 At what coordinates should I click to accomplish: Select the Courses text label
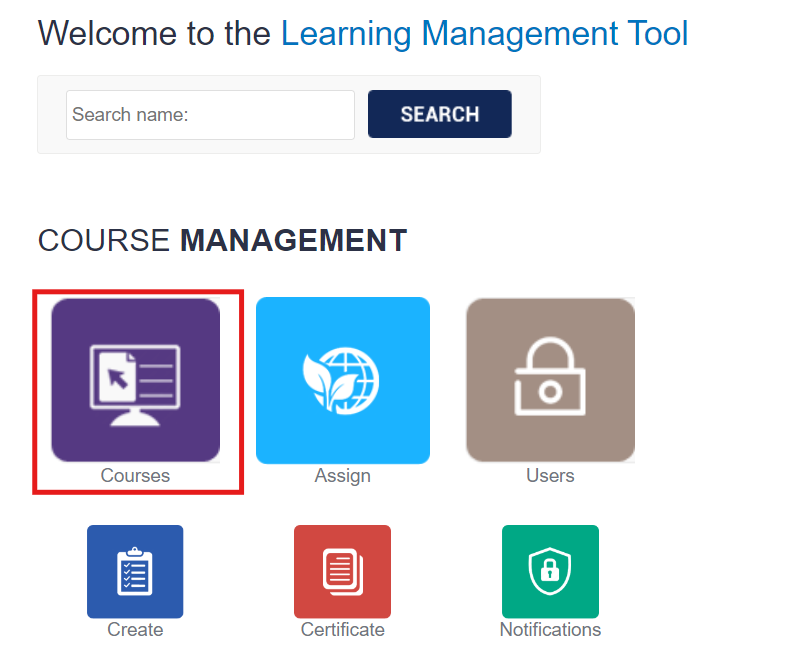[x=135, y=476]
